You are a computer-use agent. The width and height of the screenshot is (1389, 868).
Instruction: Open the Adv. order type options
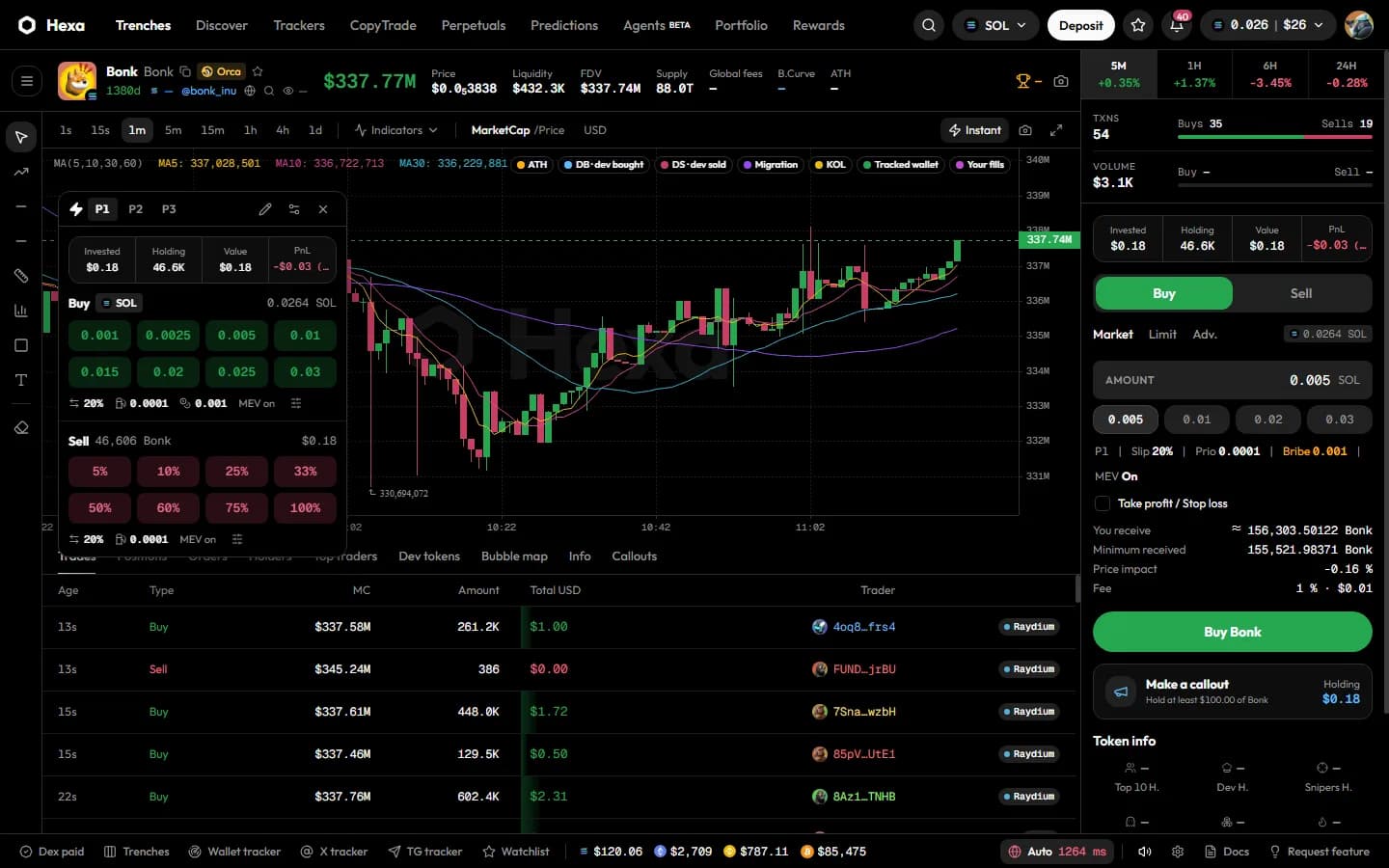(1205, 335)
